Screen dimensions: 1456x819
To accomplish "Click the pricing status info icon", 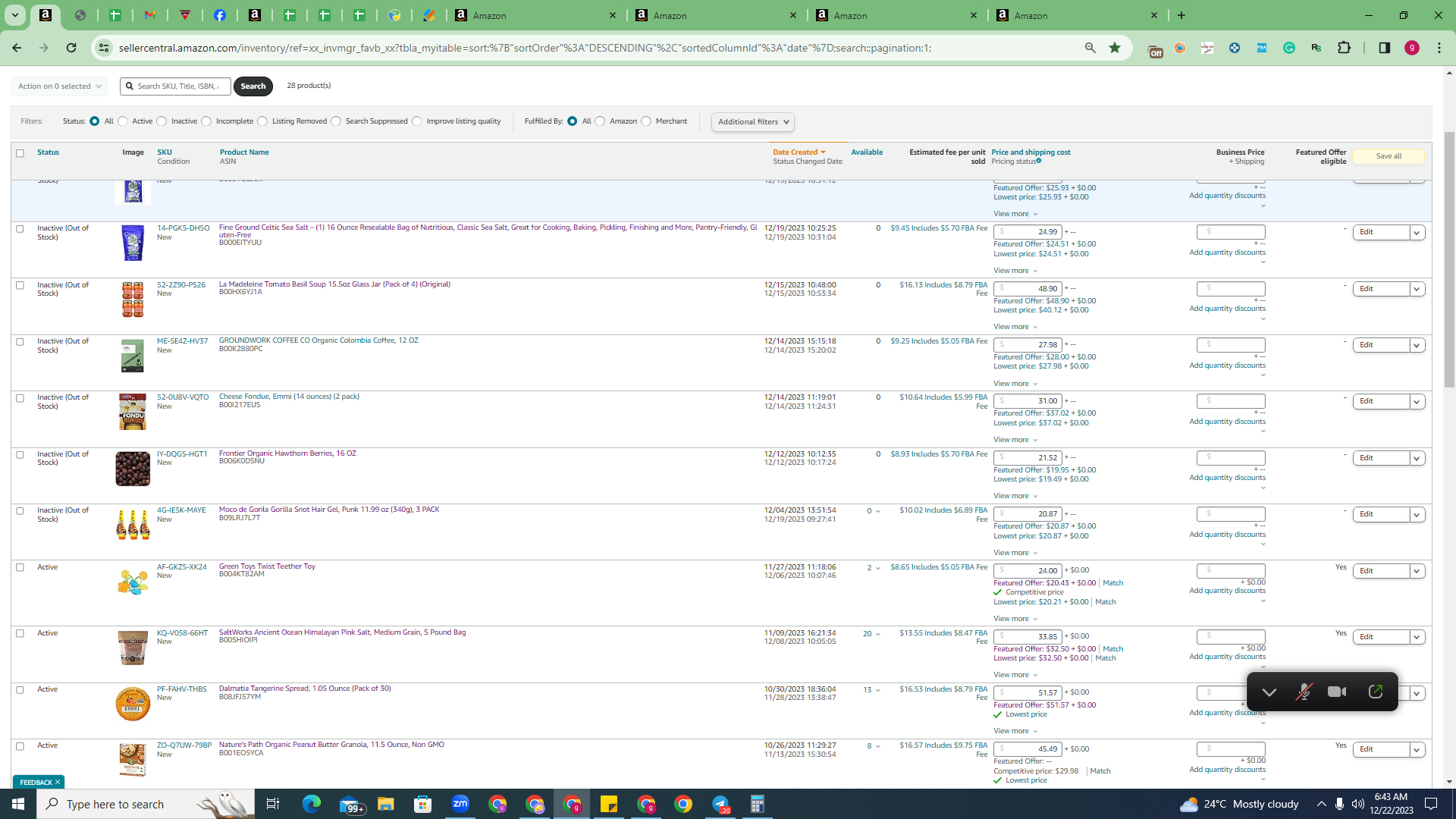I will pyautogui.click(x=1039, y=161).
